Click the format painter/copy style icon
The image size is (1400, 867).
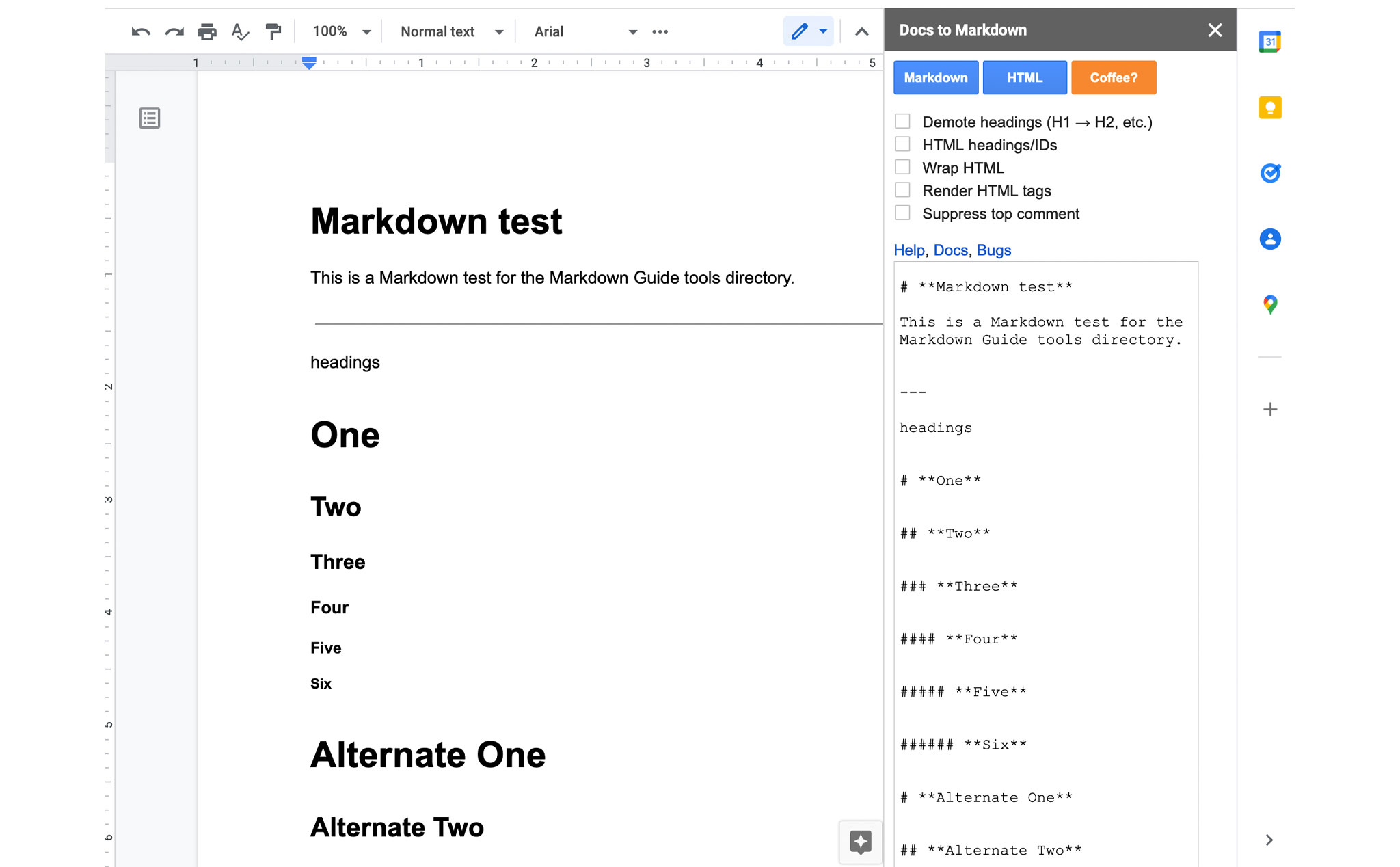(x=275, y=31)
